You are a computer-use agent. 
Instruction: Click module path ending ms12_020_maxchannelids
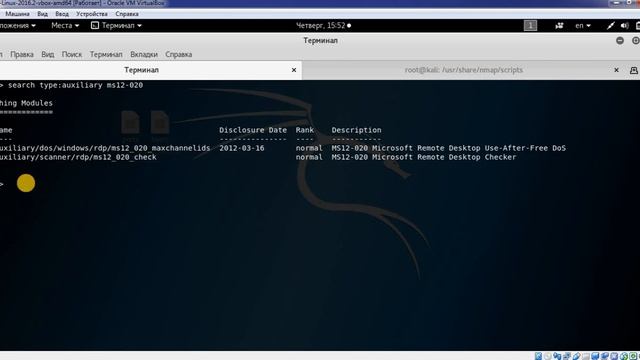click(x=105, y=148)
